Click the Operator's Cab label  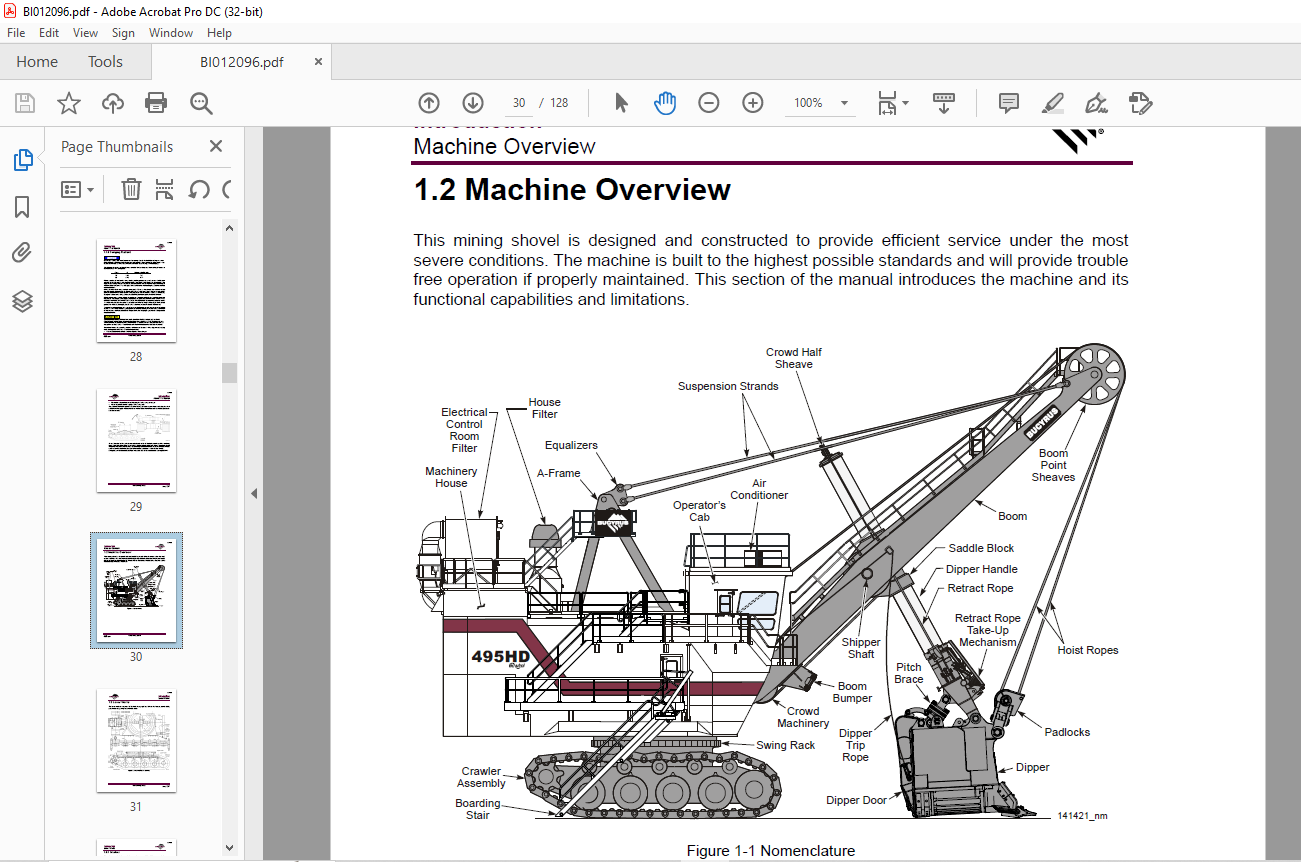(x=699, y=511)
